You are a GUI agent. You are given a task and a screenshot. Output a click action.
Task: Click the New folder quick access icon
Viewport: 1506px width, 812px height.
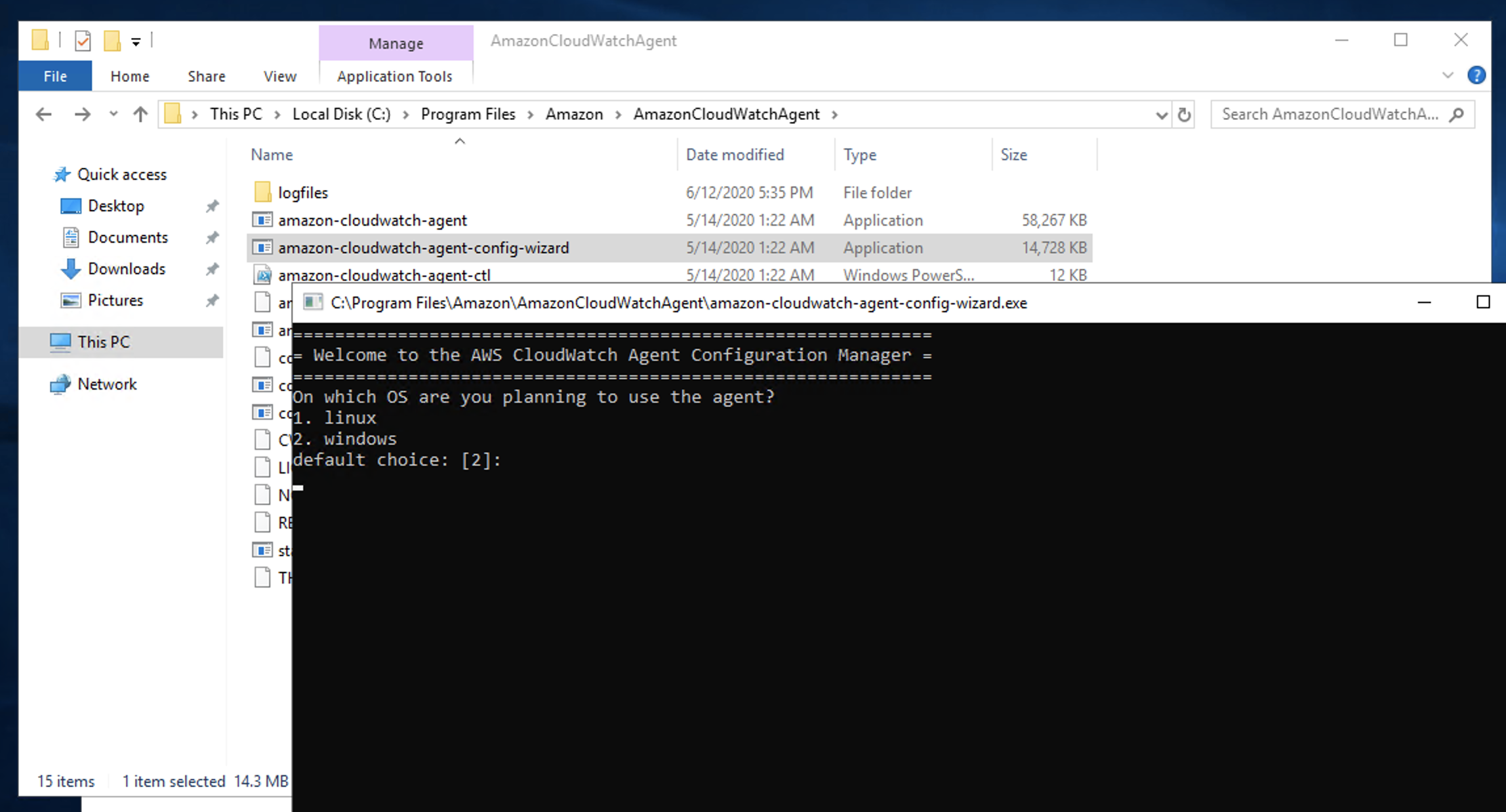[x=112, y=41]
